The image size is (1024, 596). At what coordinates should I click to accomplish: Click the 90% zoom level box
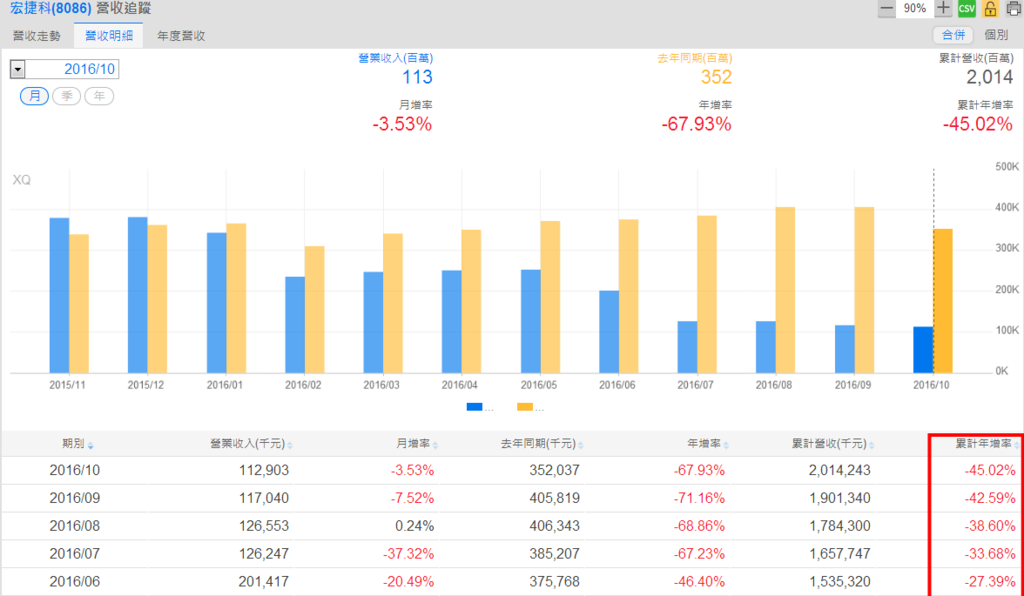tap(914, 8)
